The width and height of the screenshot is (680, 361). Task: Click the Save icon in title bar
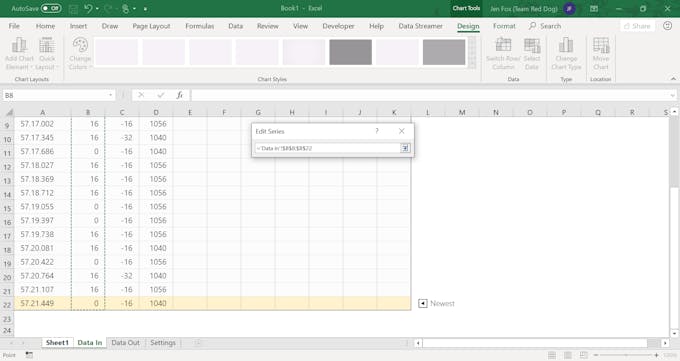73,8
